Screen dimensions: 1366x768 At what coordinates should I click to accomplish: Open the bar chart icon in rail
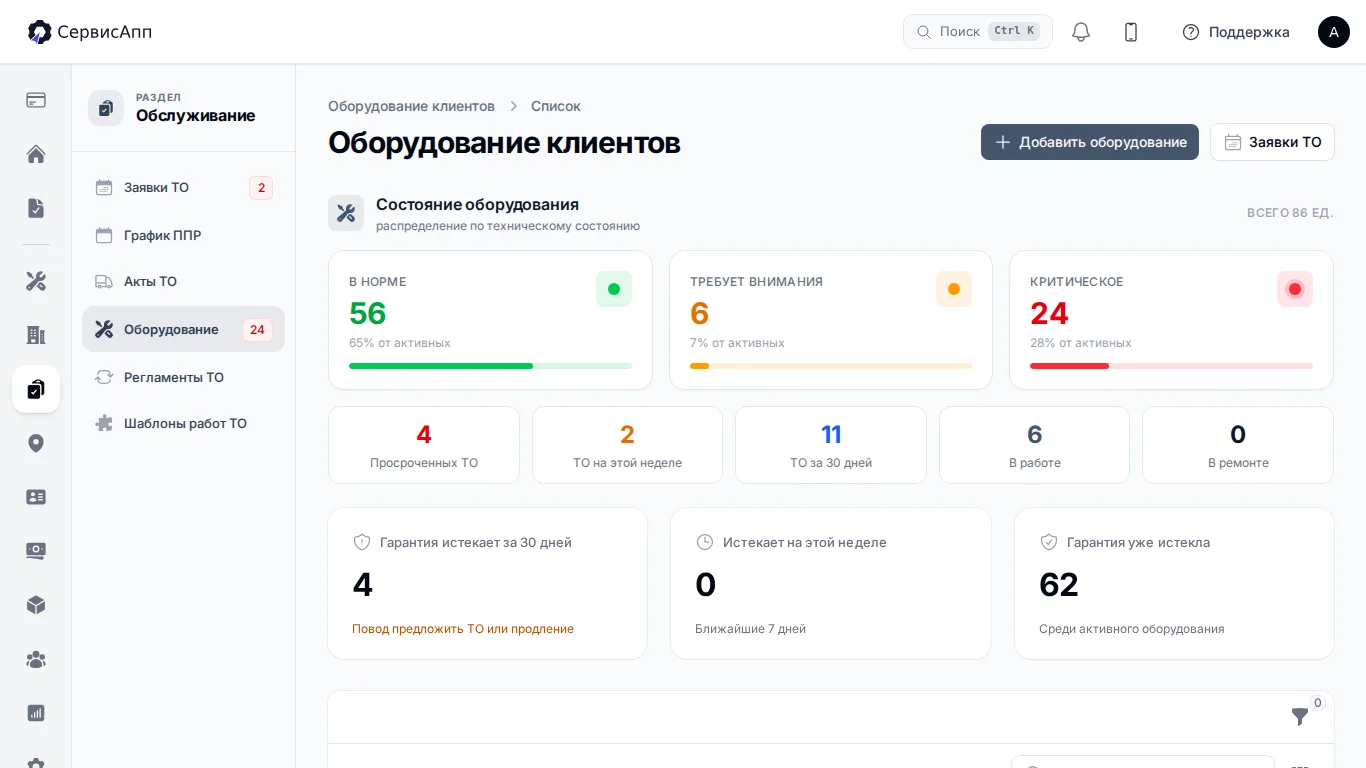point(36,713)
